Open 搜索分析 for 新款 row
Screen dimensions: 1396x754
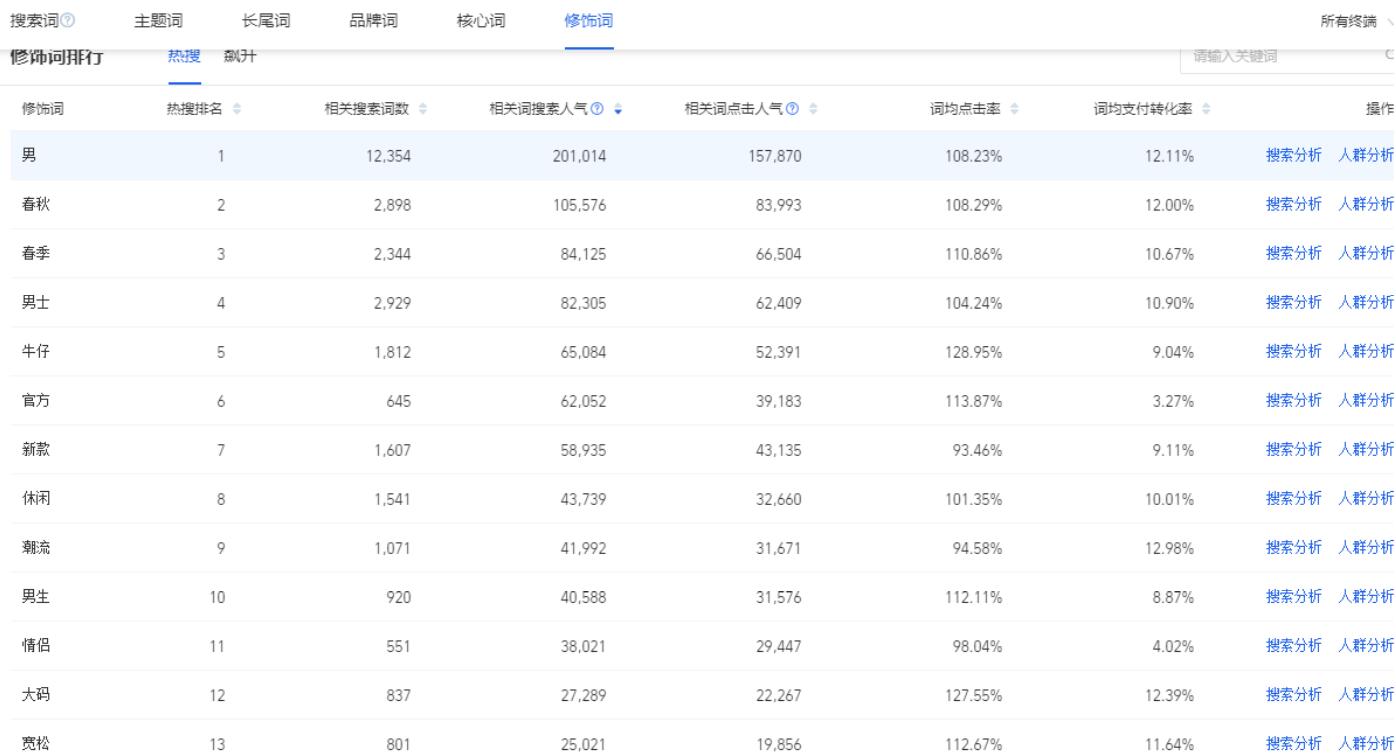[1294, 449]
